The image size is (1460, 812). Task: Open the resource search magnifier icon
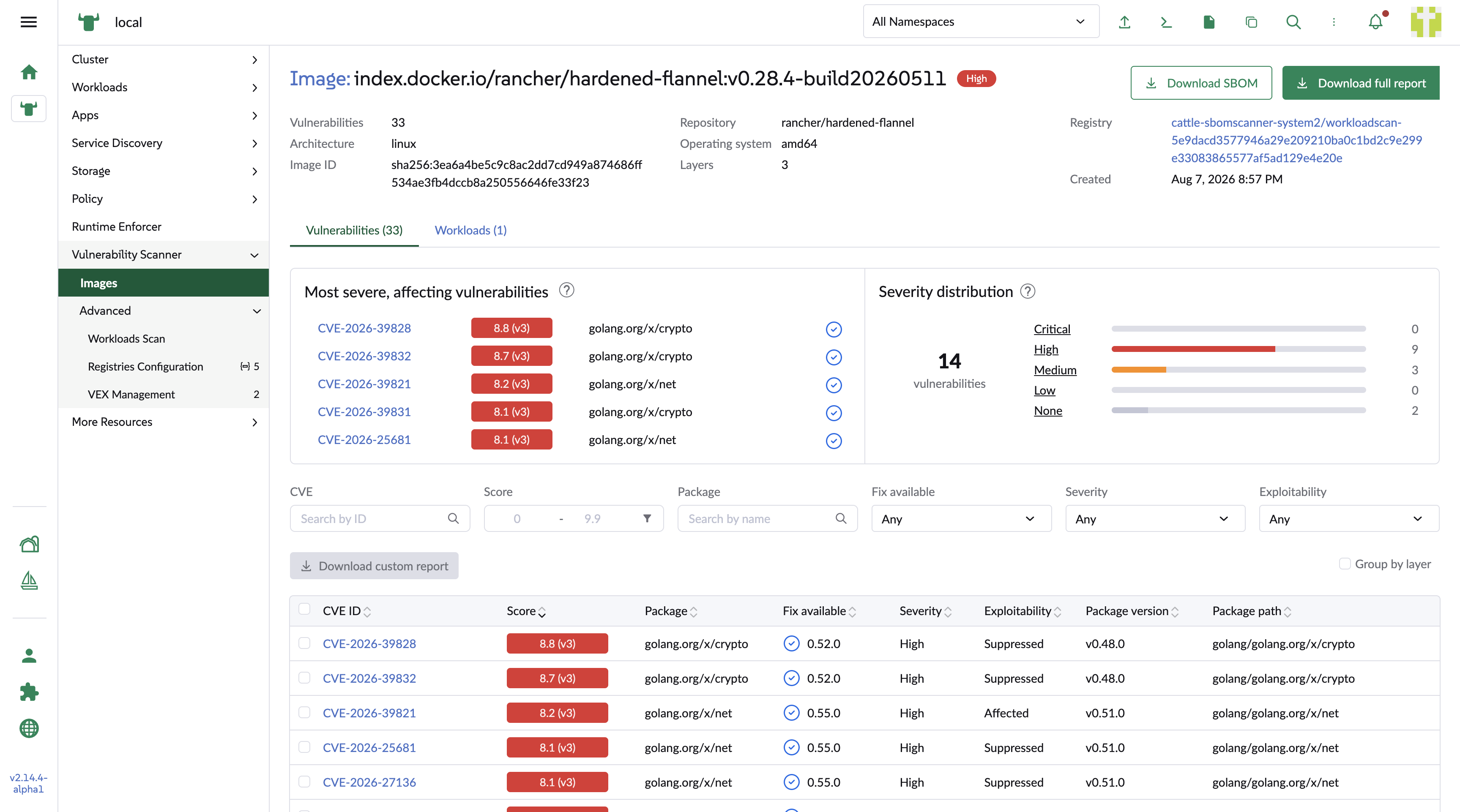(x=1293, y=22)
